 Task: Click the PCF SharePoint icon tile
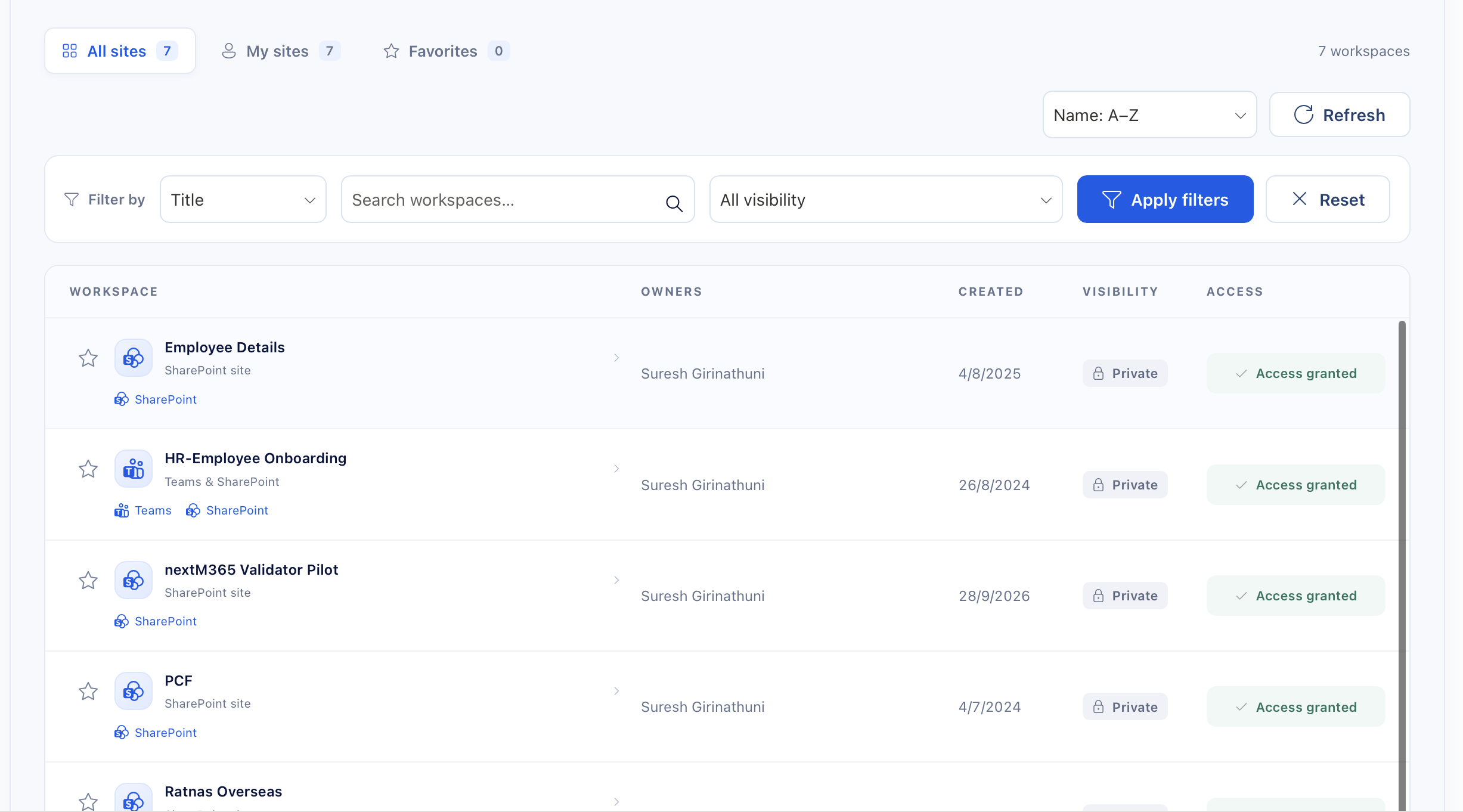pyautogui.click(x=134, y=691)
